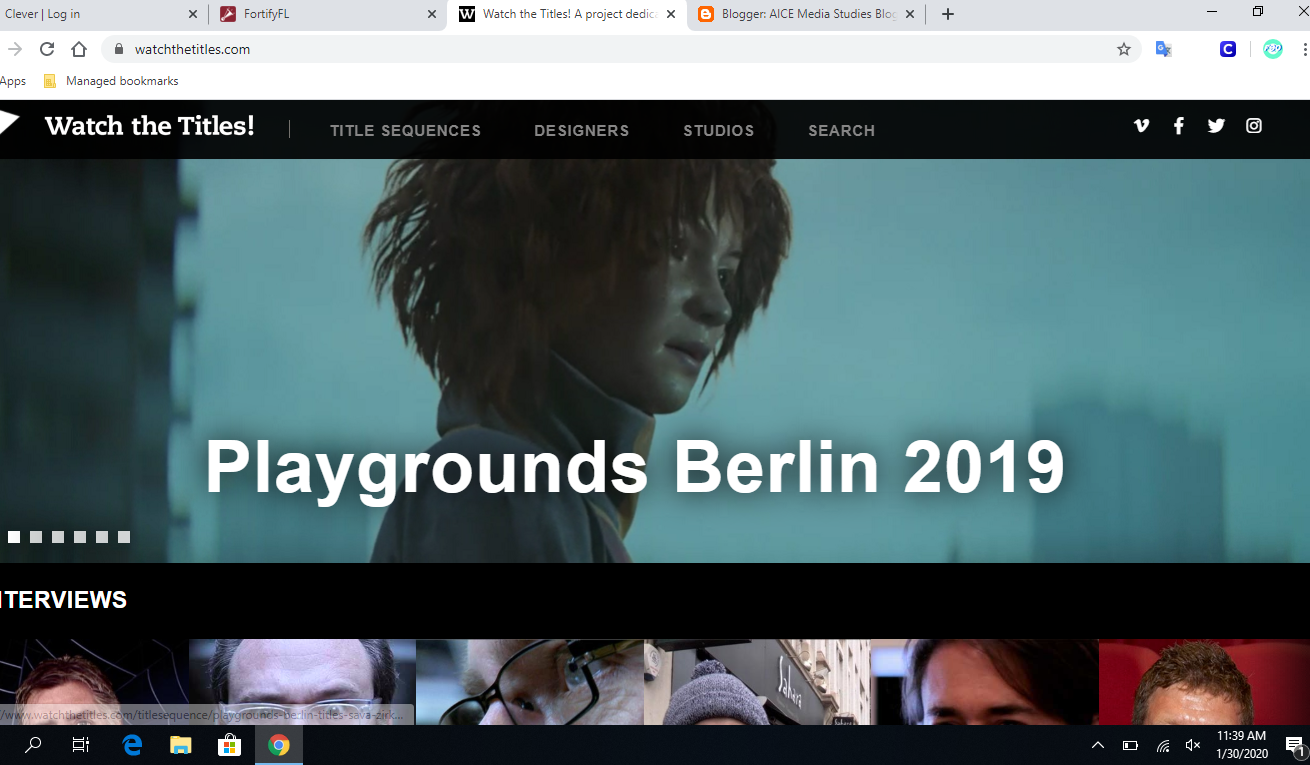
Task: Select the fourth slideshow indicator dot
Action: click(x=80, y=537)
